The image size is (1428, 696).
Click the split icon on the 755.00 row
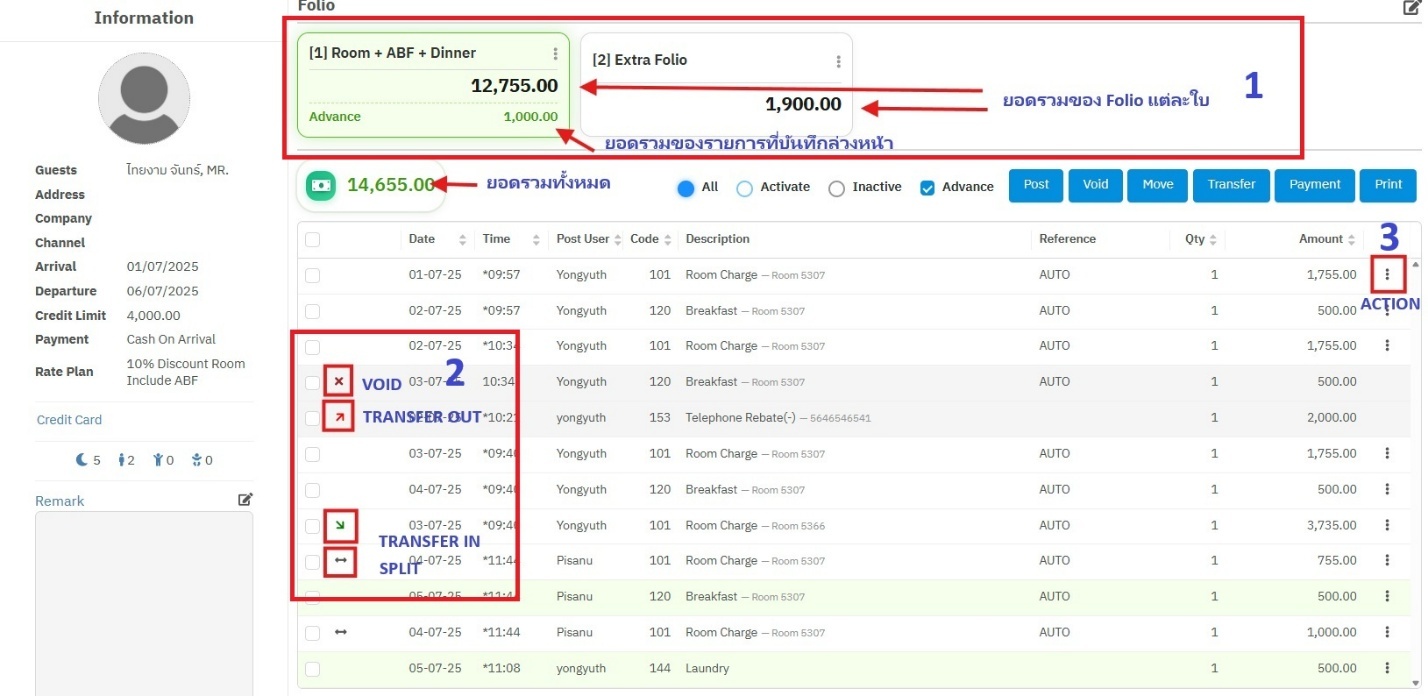pos(340,561)
